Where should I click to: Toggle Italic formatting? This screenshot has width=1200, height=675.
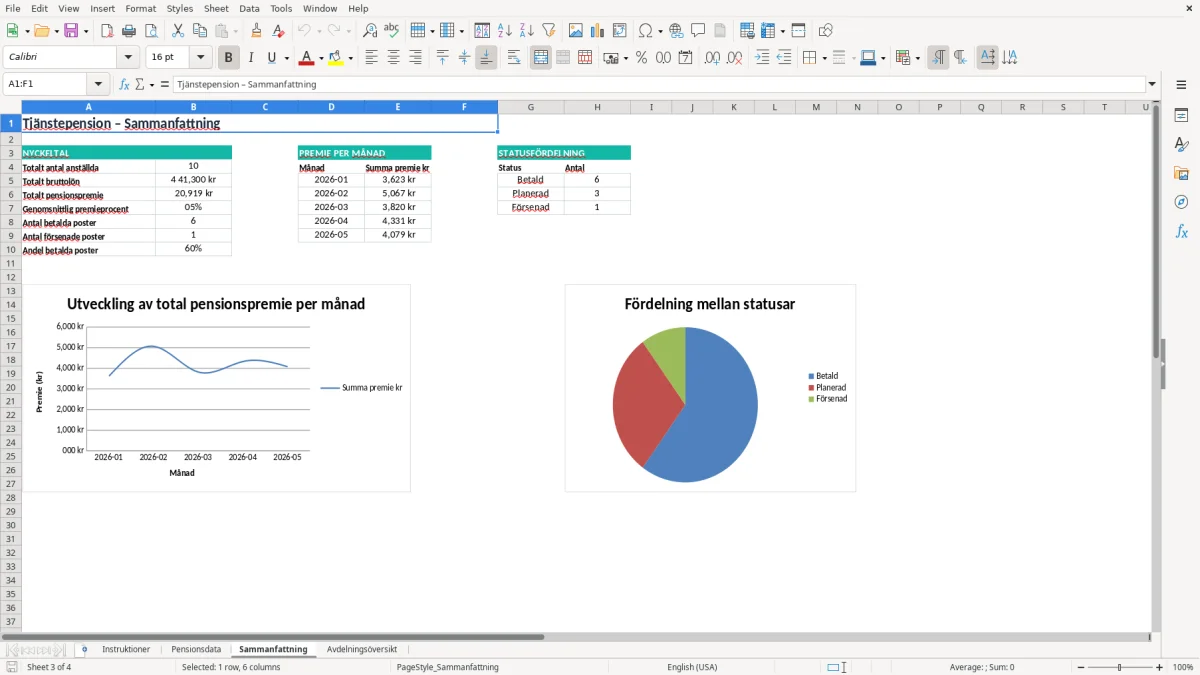click(x=251, y=57)
